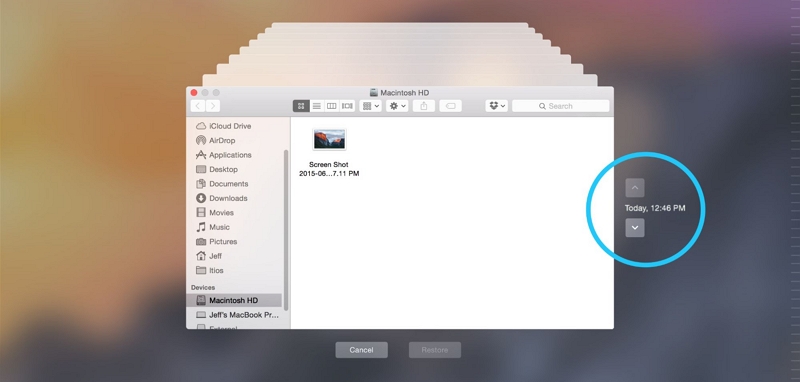Go back with the left arrow

pos(197,106)
